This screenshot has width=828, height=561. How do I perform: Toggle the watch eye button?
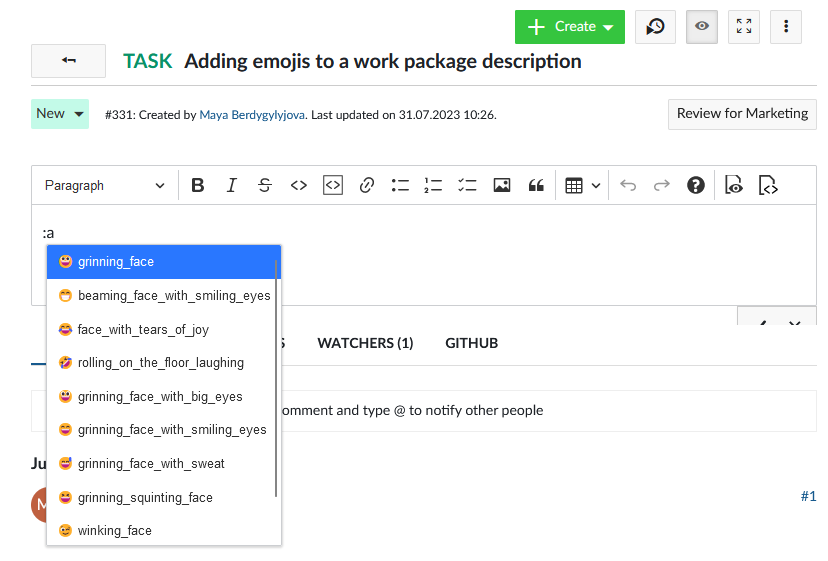[702, 27]
